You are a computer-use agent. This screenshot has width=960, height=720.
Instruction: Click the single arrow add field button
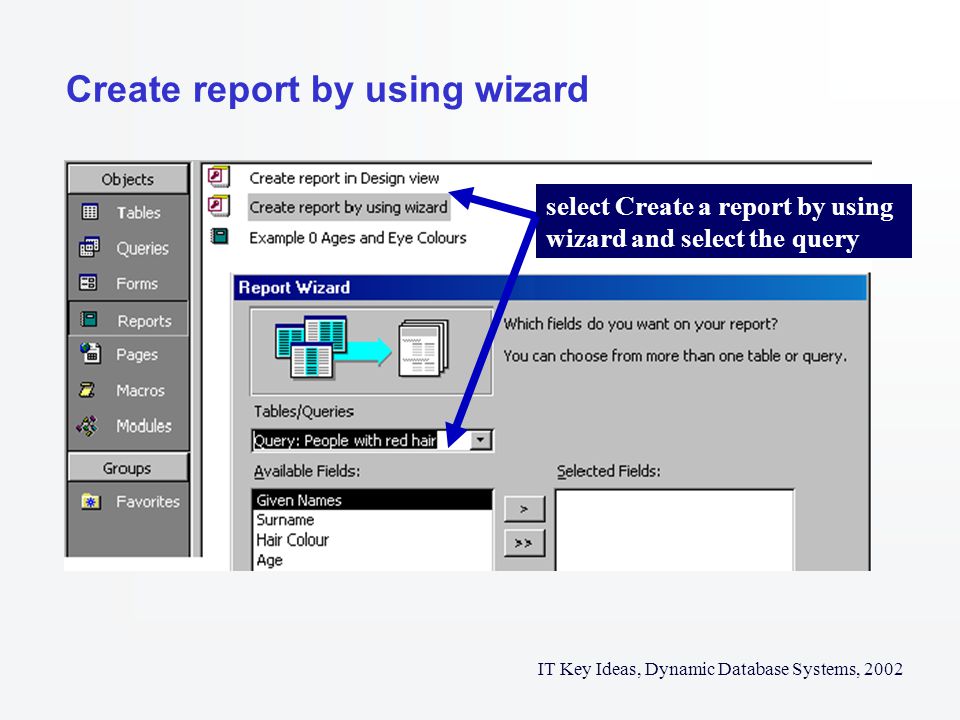[524, 509]
